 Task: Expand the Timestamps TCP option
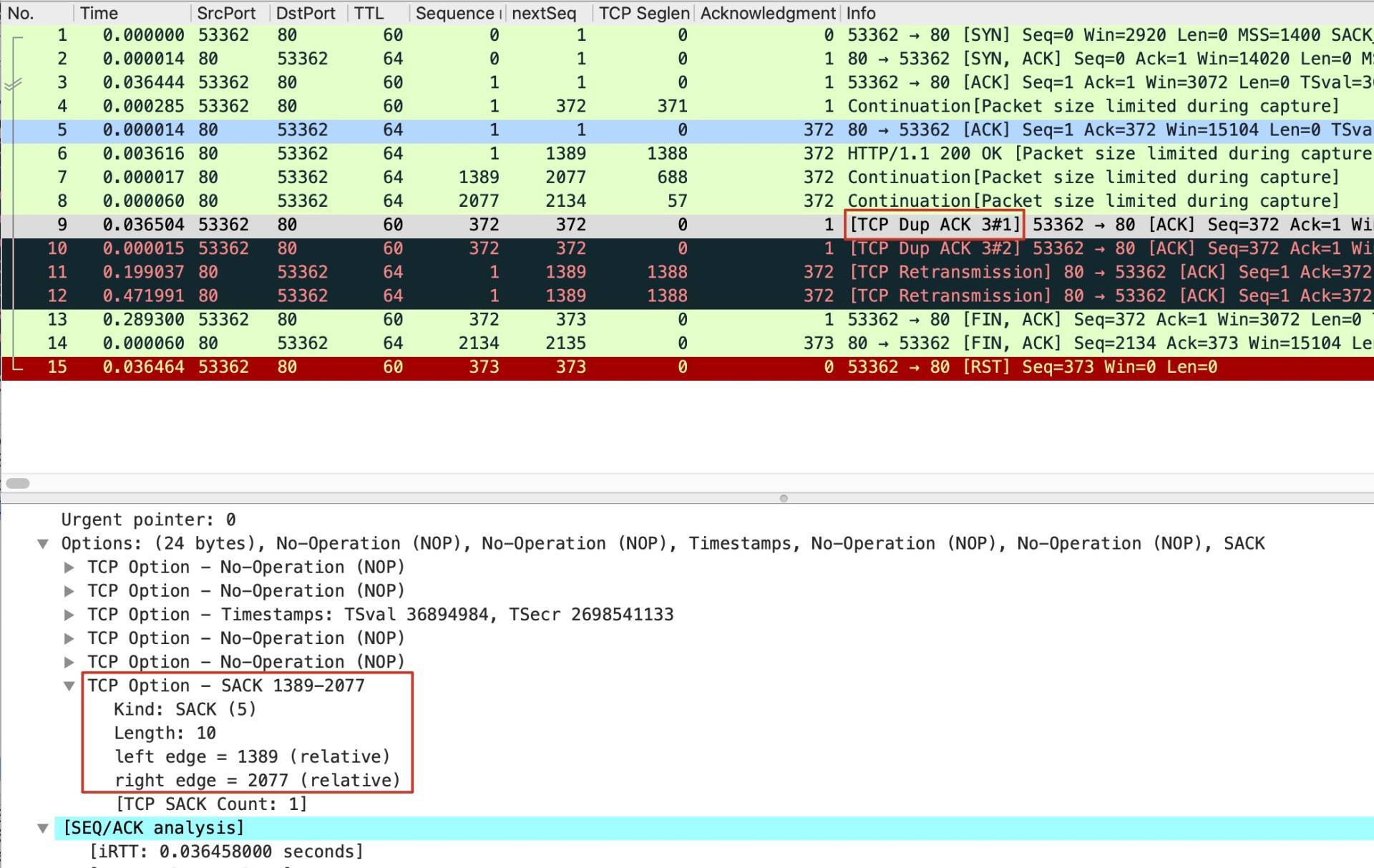[69, 615]
